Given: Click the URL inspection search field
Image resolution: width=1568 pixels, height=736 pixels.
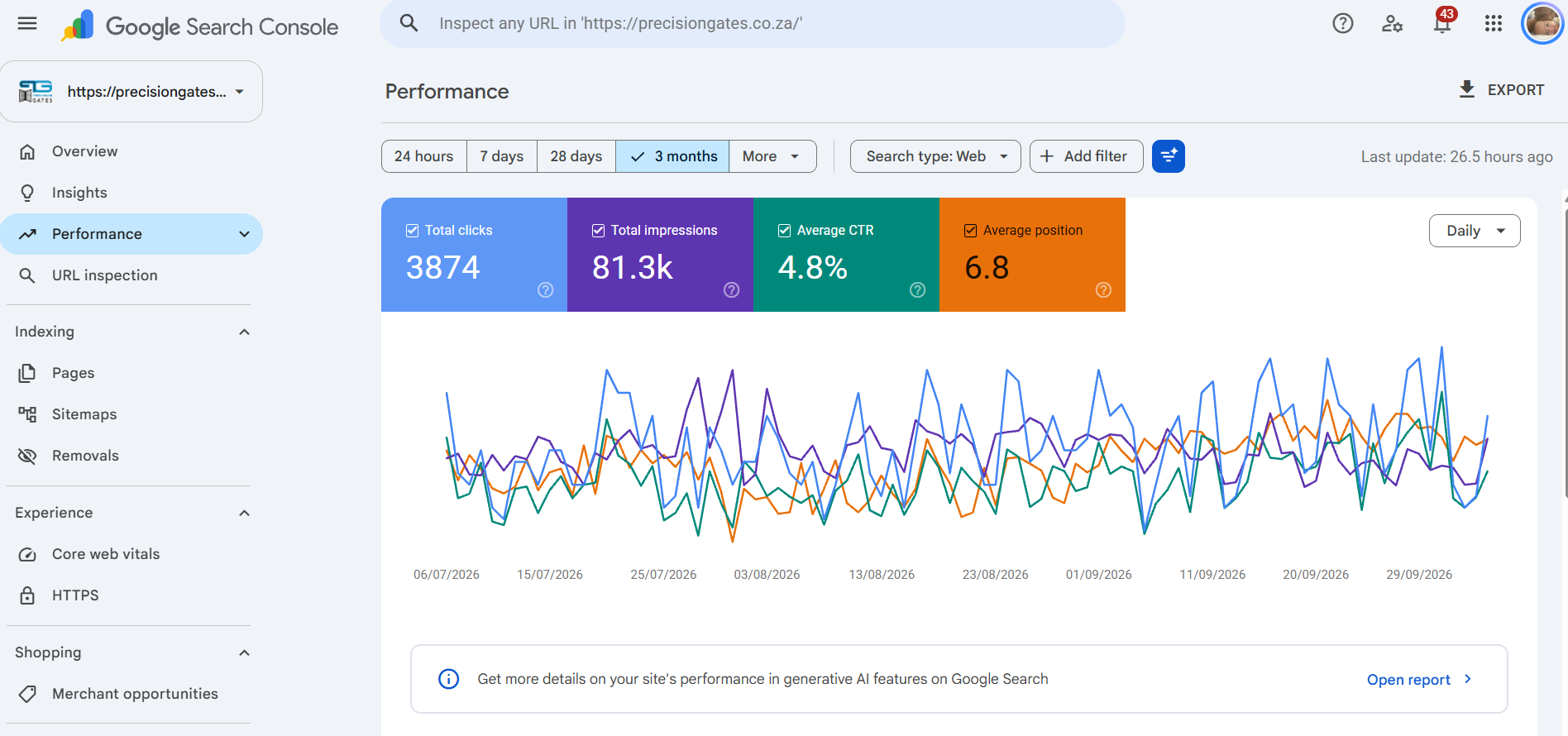Looking at the screenshot, I should pyautogui.click(x=753, y=23).
